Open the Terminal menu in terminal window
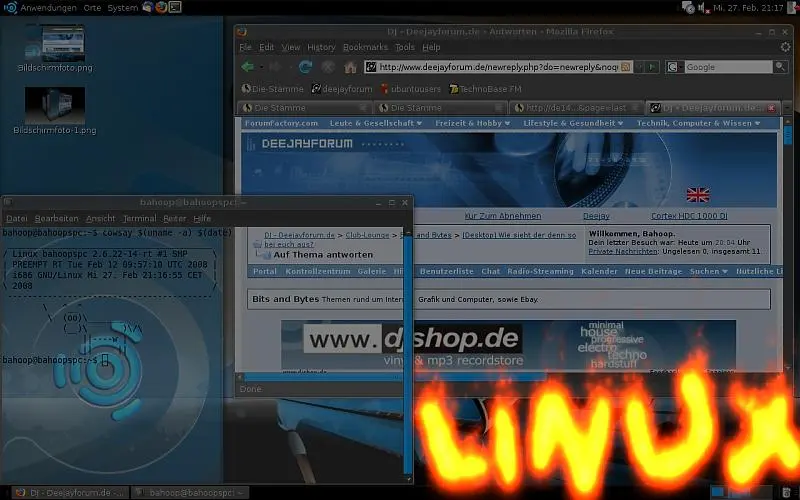800x500 pixels. tap(139, 217)
